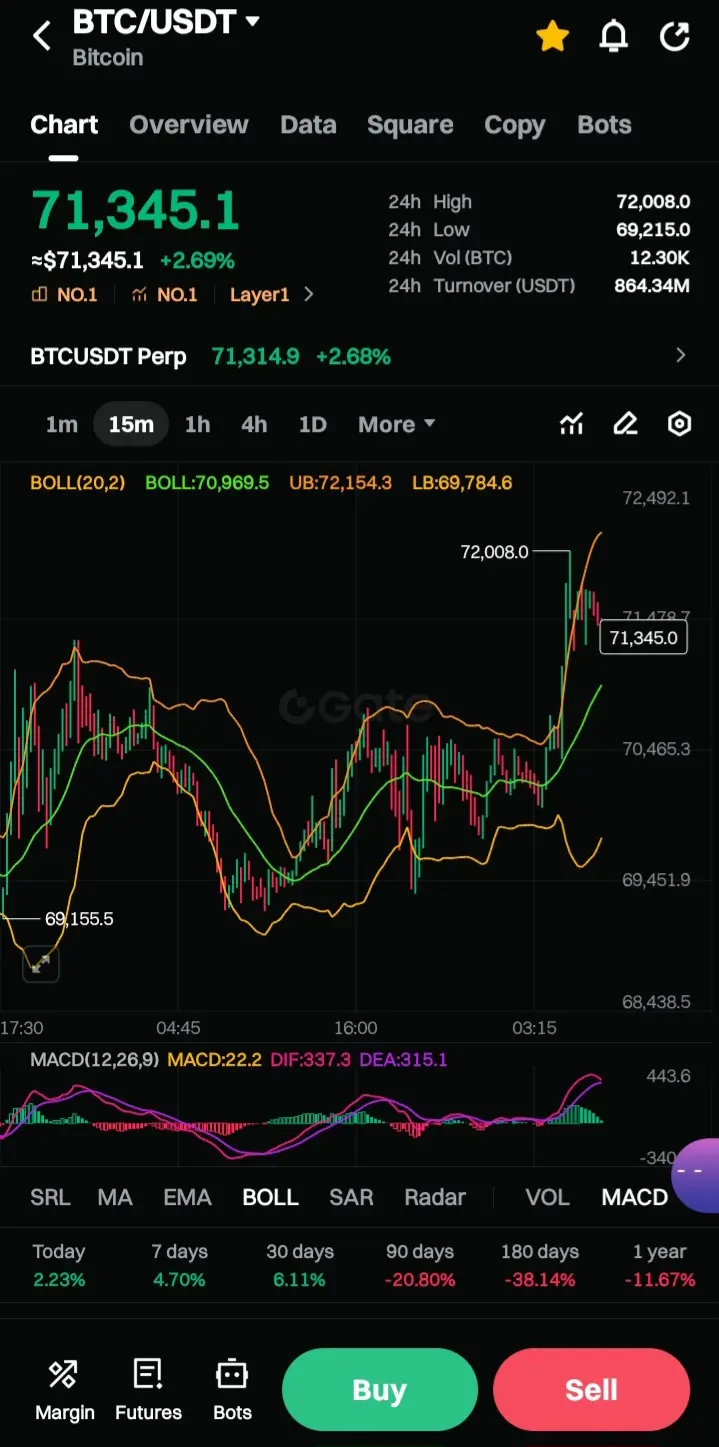Open price alert bell icon

(613, 37)
